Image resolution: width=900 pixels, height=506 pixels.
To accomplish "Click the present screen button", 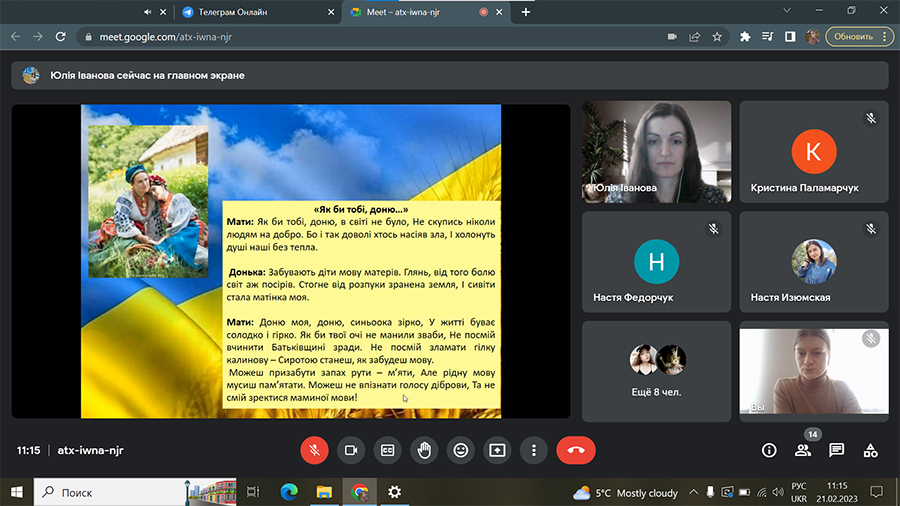I will (497, 450).
